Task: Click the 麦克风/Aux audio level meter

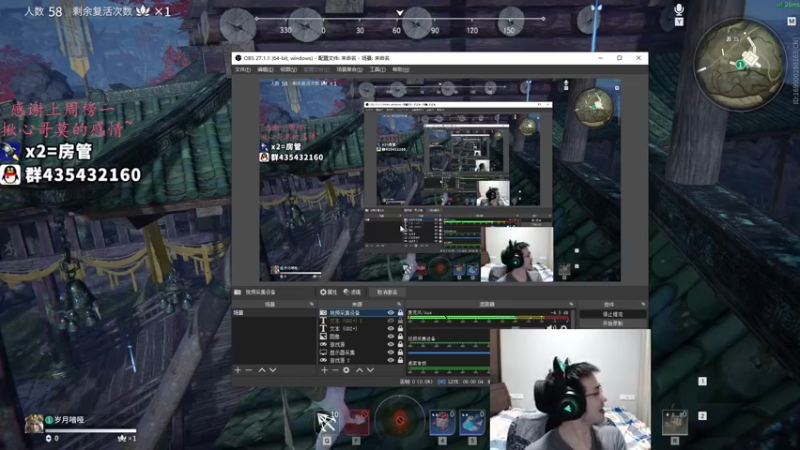Action: click(488, 318)
